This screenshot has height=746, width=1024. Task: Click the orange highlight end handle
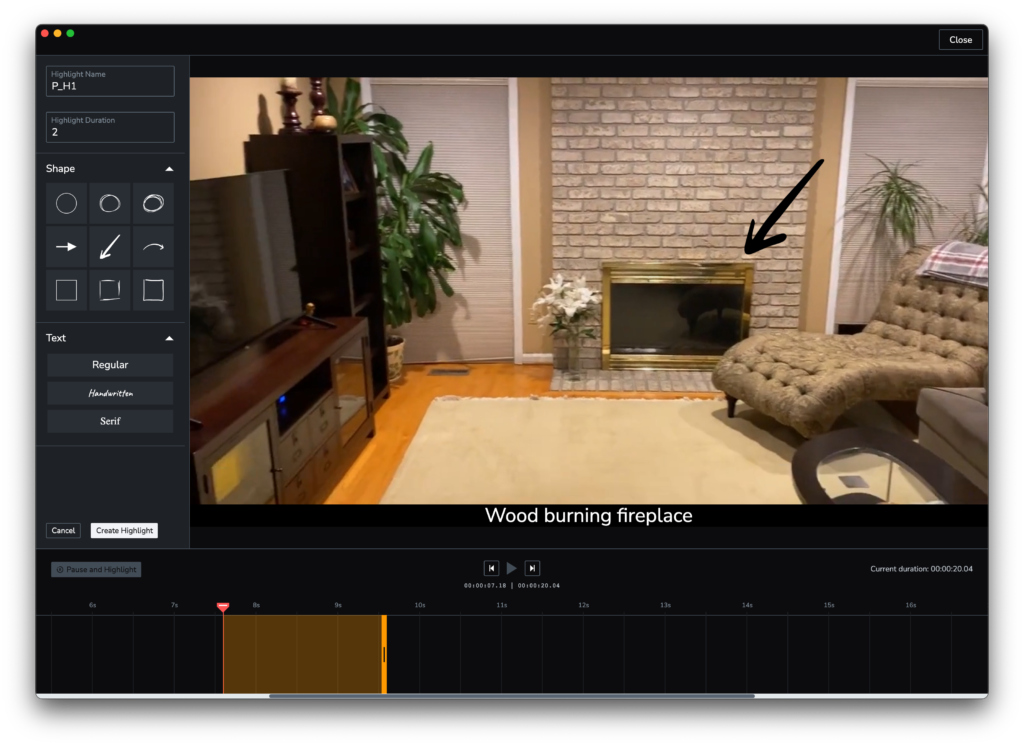pos(384,654)
